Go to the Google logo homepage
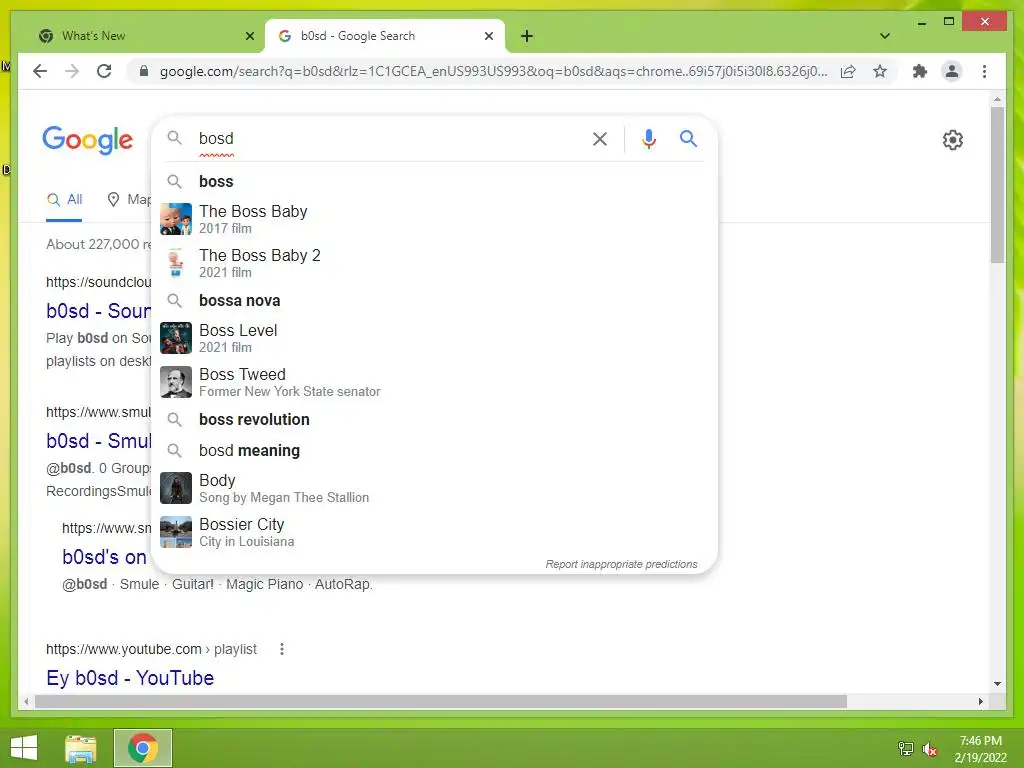1024x768 pixels. click(88, 140)
